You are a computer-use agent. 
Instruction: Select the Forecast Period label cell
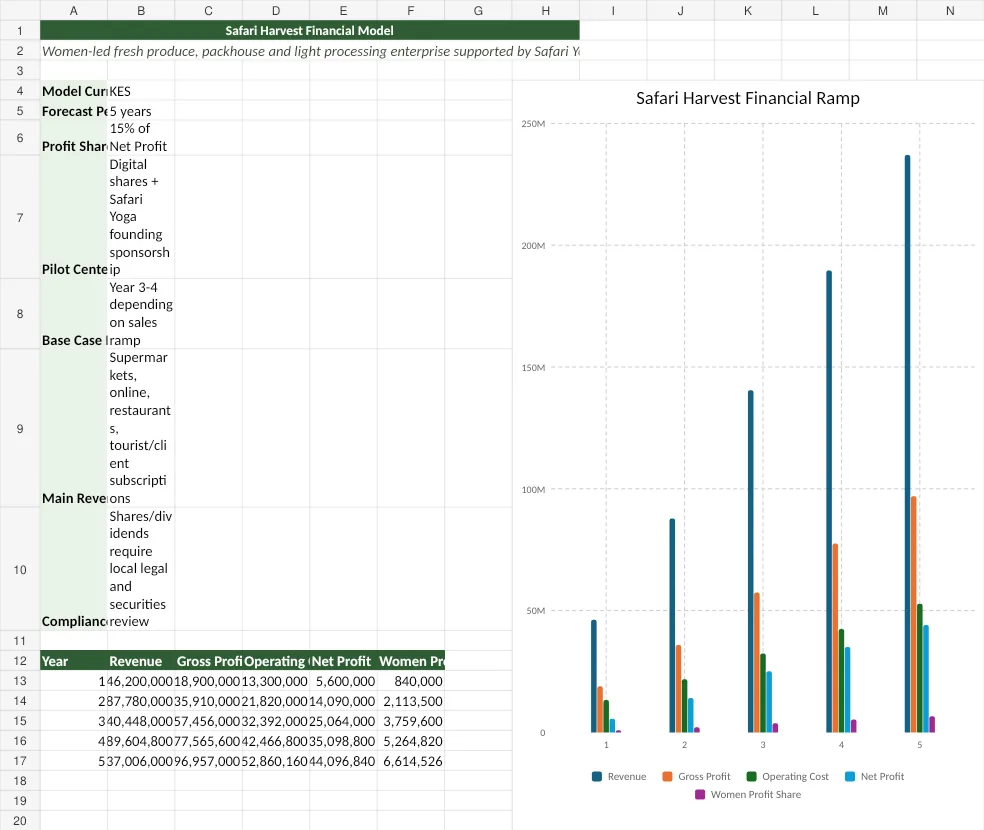[73, 111]
